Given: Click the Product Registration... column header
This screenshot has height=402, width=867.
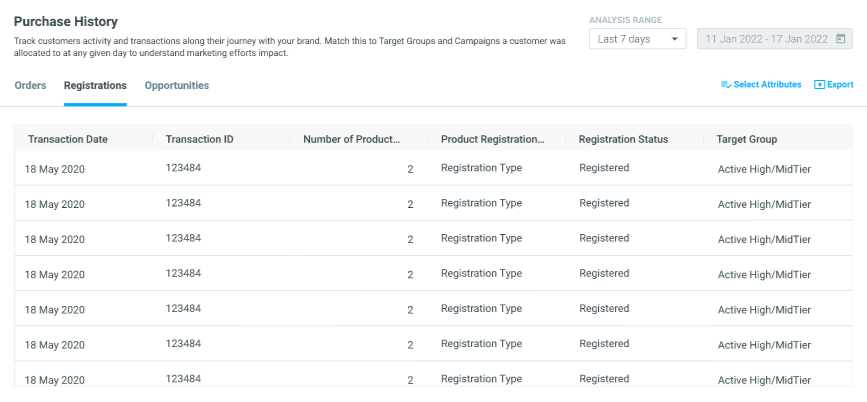Looking at the screenshot, I should click(493, 139).
